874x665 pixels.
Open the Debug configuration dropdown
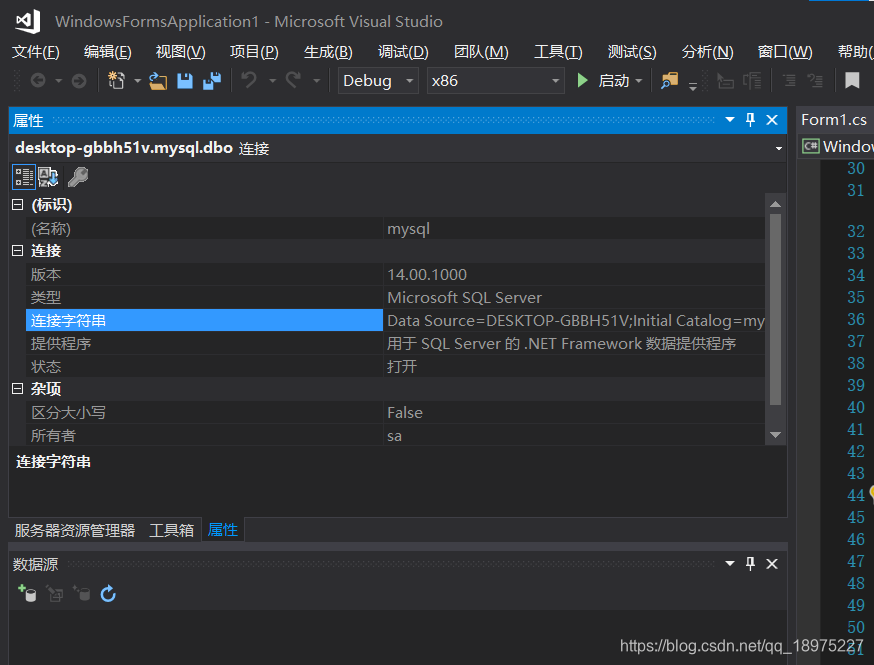click(x=378, y=81)
